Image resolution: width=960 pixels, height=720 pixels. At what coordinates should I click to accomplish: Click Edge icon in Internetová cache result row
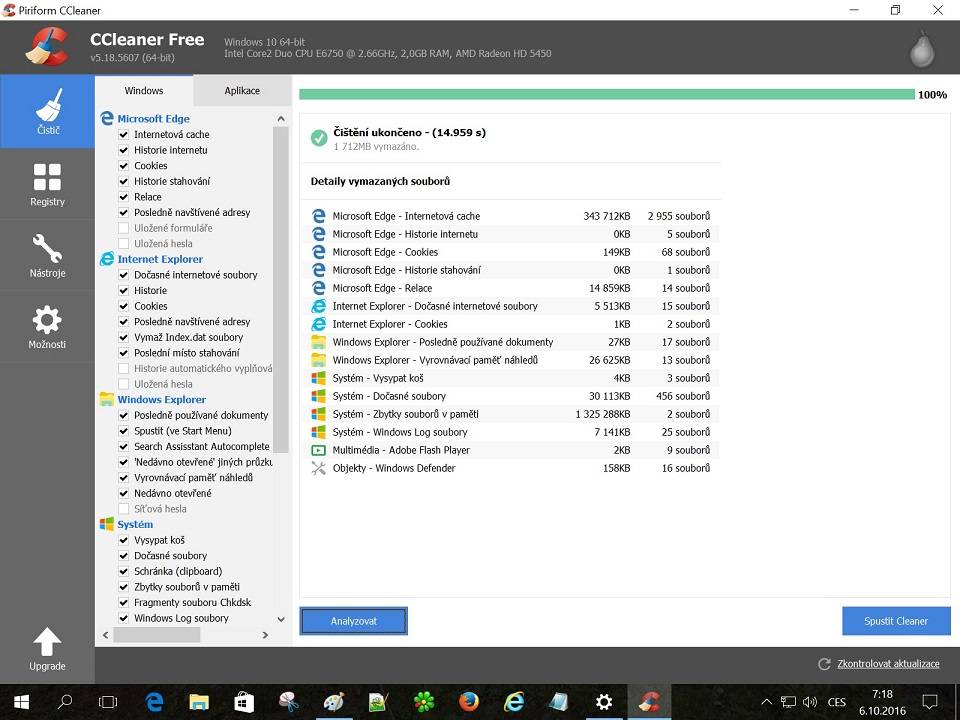tap(318, 216)
